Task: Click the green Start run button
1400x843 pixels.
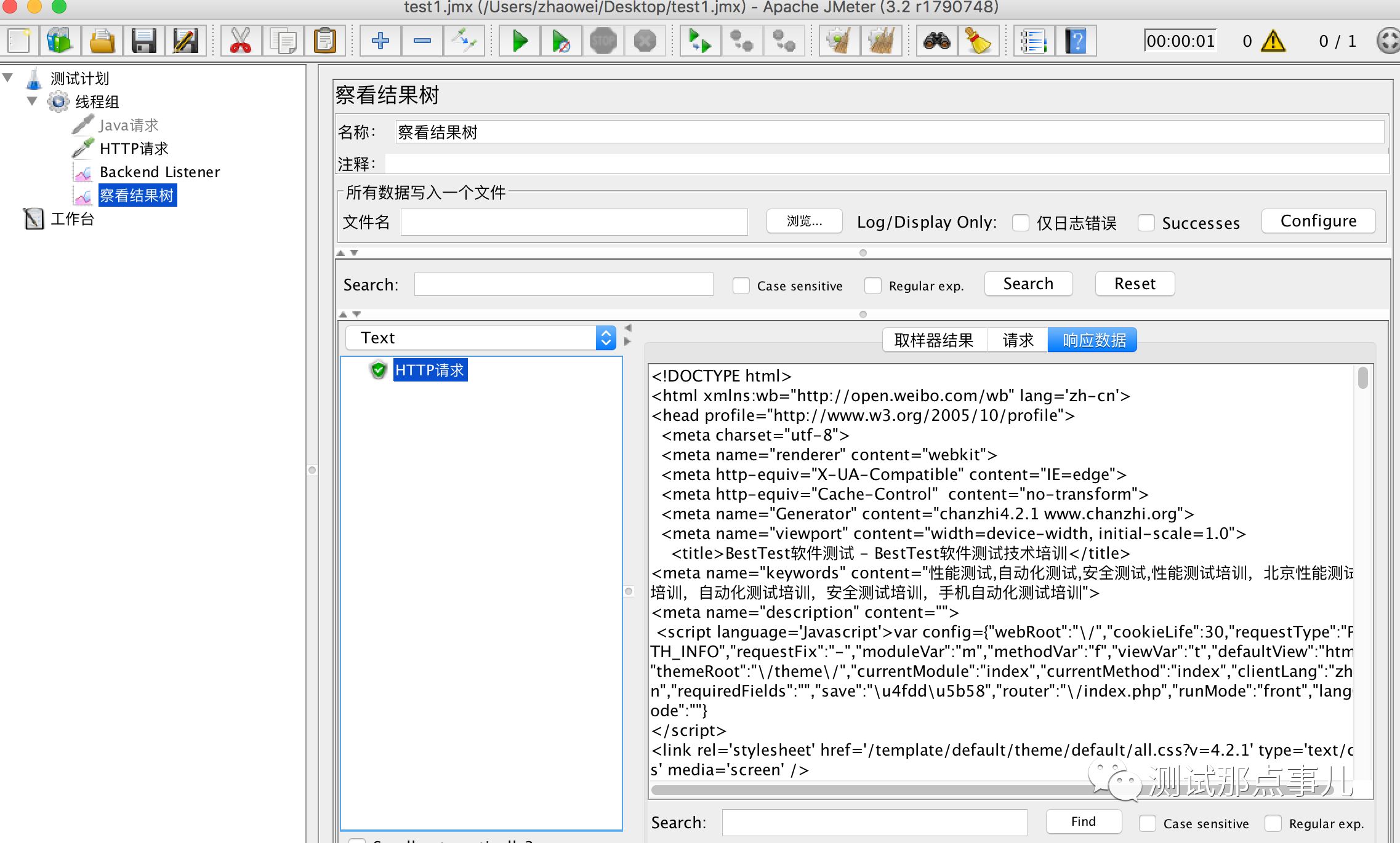Action: [520, 41]
